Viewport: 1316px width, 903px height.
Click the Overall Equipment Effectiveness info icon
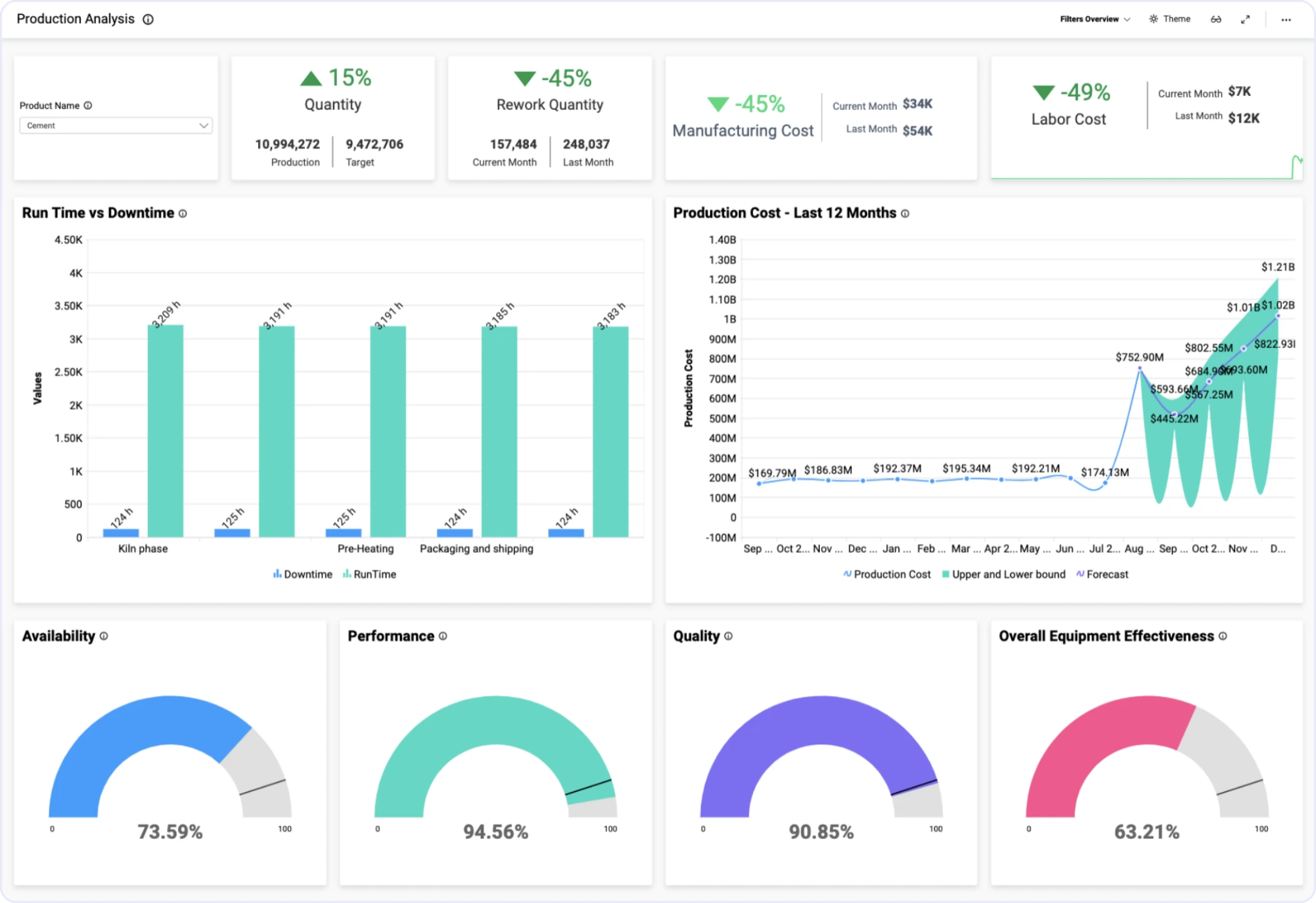(x=1223, y=636)
